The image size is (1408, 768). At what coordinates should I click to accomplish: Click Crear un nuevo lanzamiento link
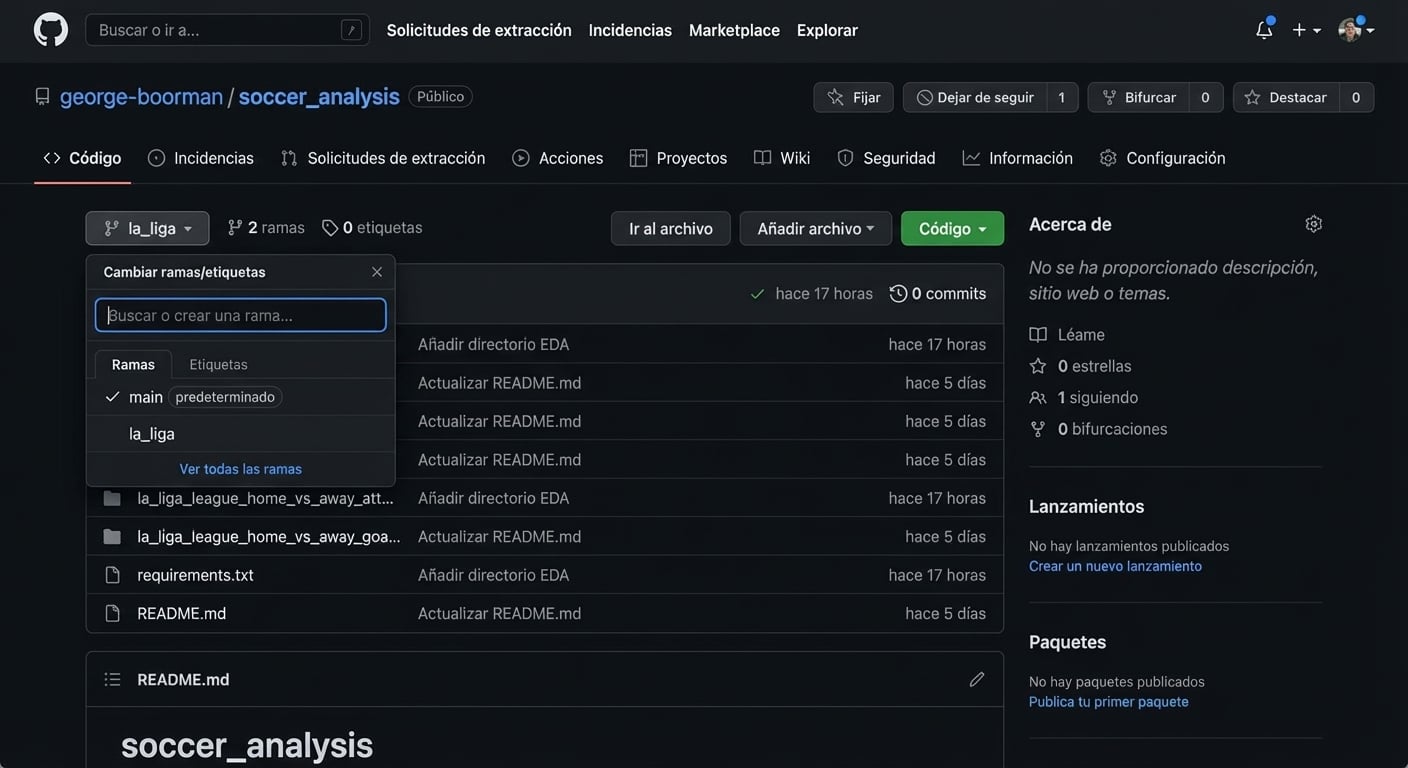pyautogui.click(x=1115, y=566)
